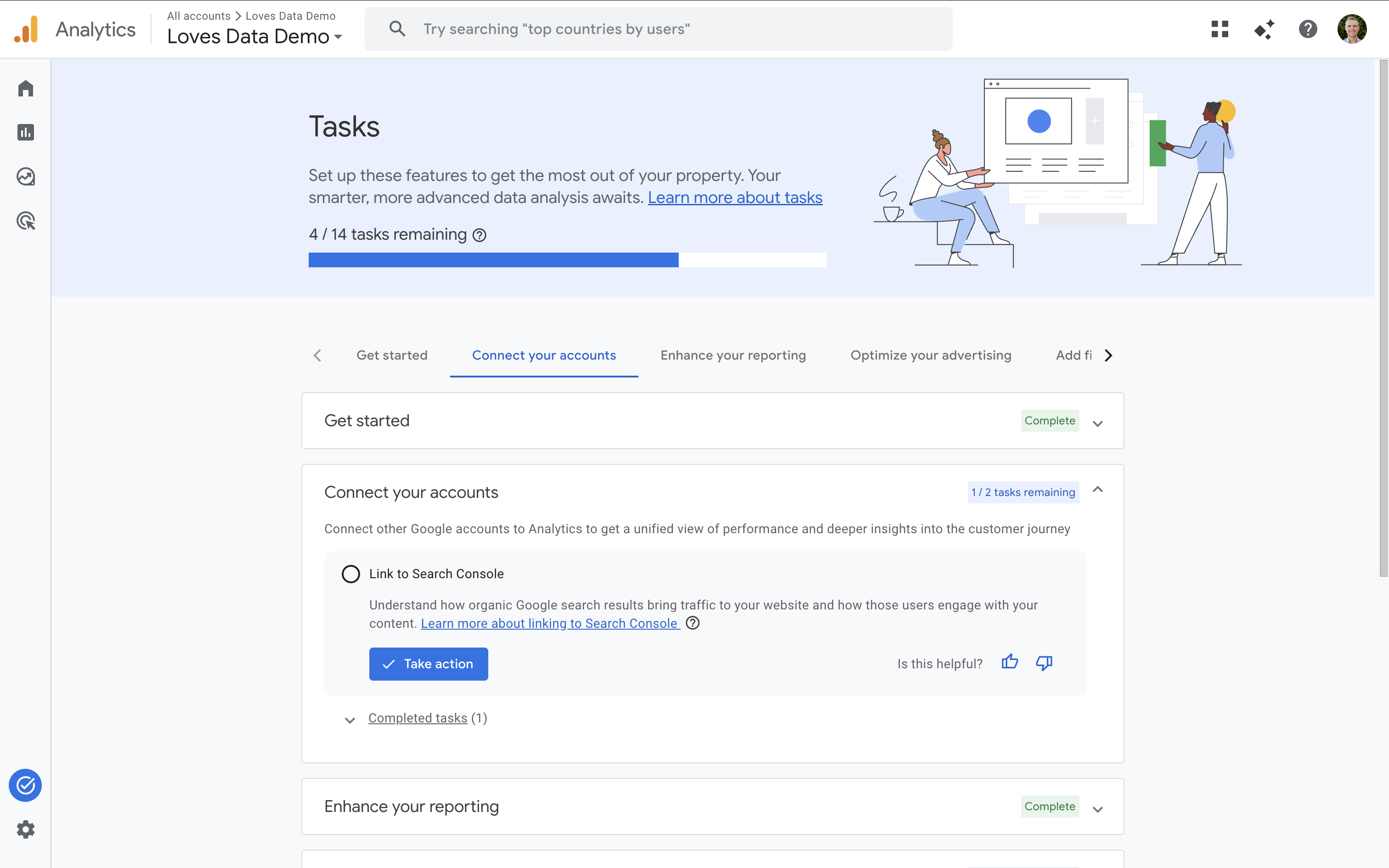Open the Reports bar chart icon
Viewport: 1389px width, 868px height.
[x=25, y=133]
